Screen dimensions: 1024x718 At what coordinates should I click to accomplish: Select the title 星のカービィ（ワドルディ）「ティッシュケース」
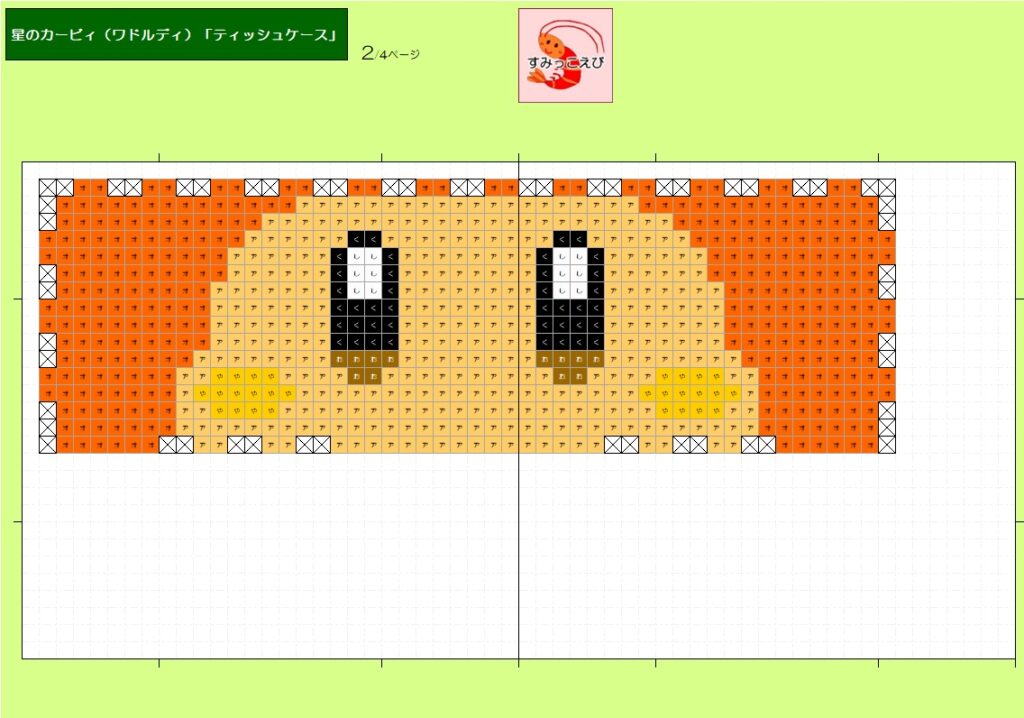click(176, 35)
